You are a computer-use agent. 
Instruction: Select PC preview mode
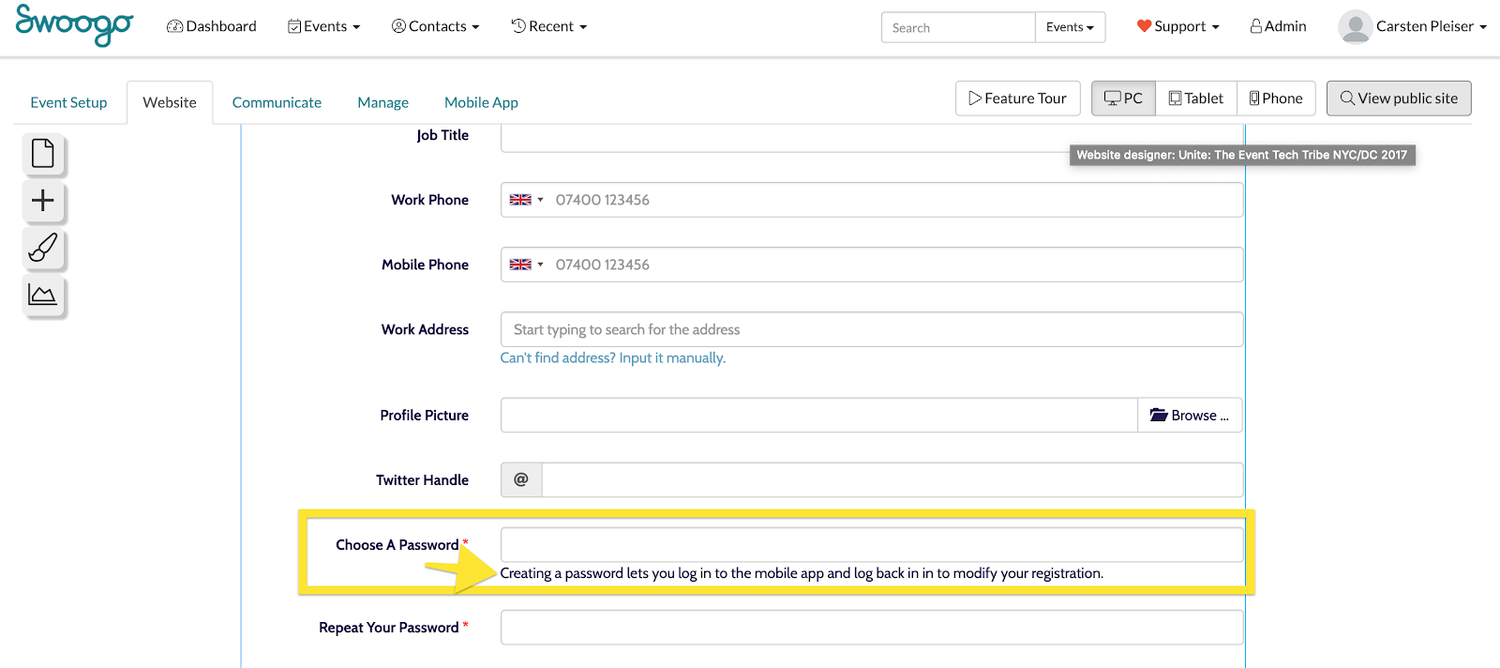tap(1124, 98)
